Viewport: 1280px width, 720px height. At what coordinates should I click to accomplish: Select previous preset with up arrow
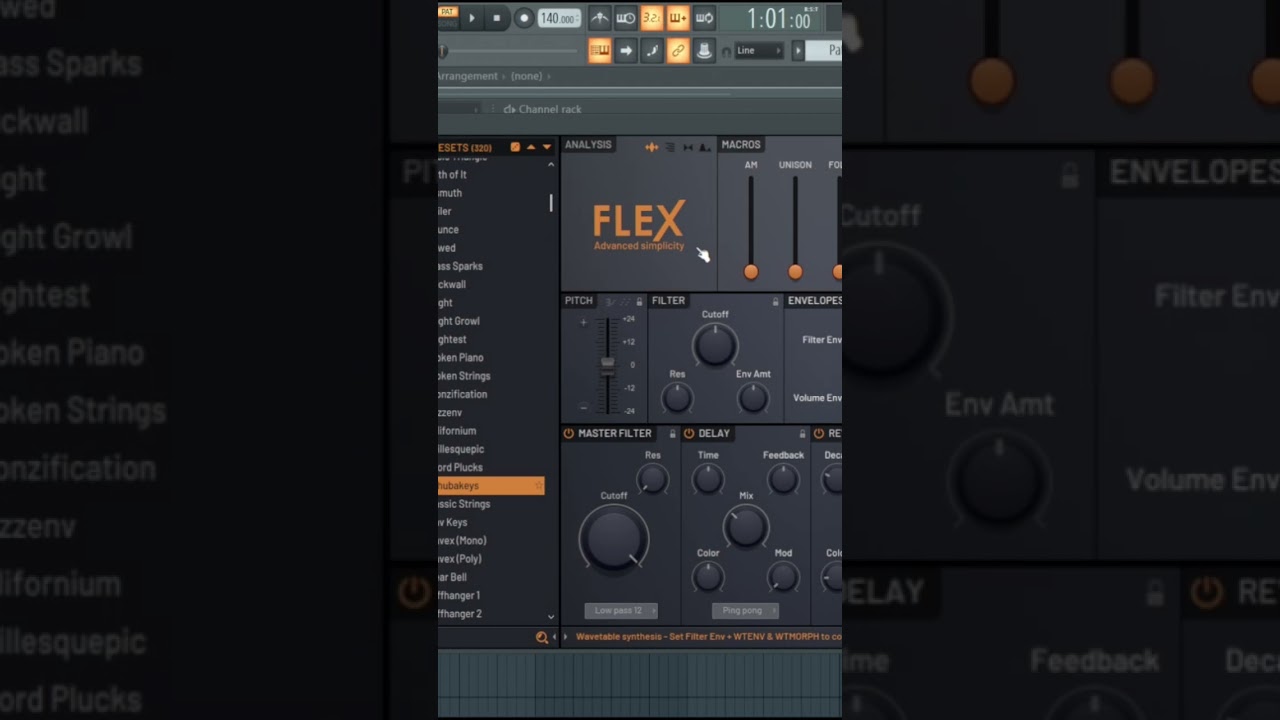531,147
